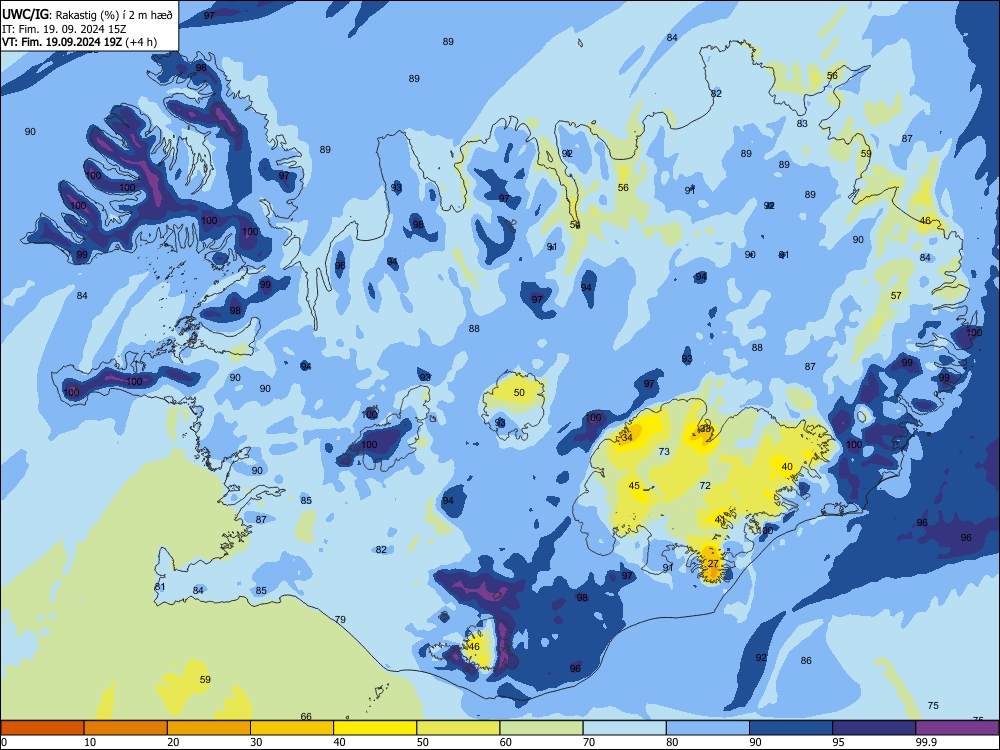Click the '99.9' legend tick label

coord(926,742)
